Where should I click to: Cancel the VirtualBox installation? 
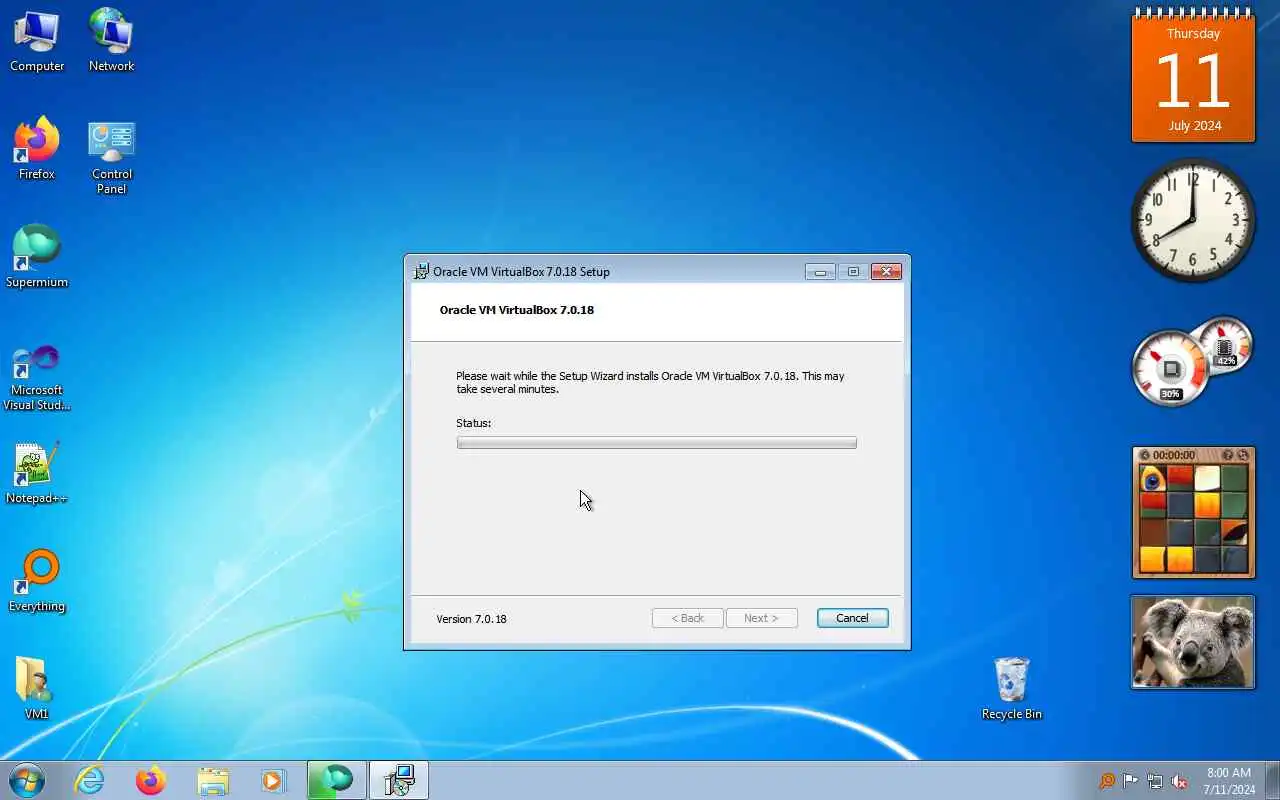(852, 618)
